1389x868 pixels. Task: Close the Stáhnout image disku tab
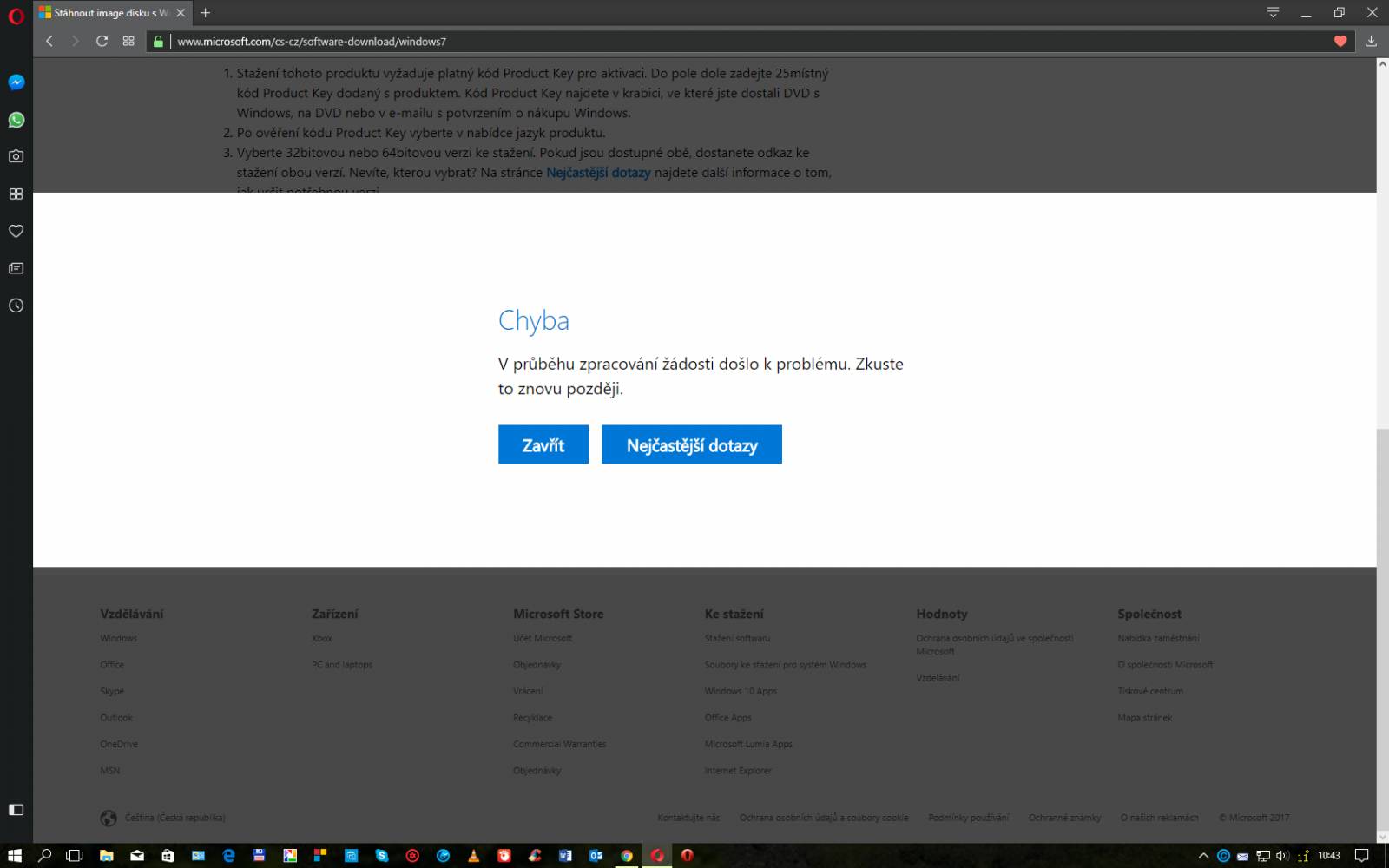coord(180,13)
